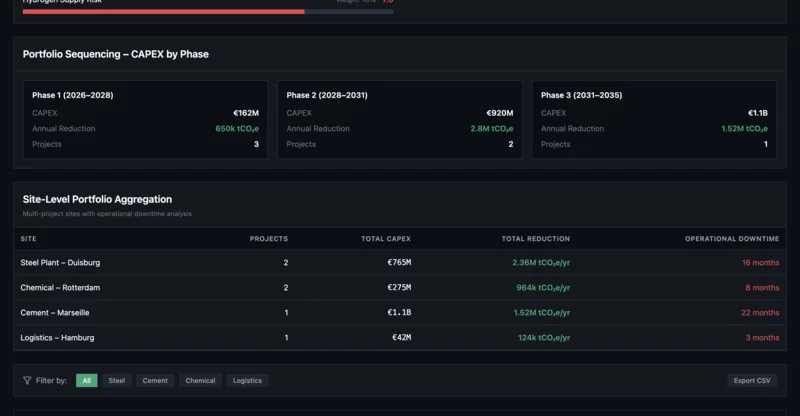Sort by the Site column header

29,239
